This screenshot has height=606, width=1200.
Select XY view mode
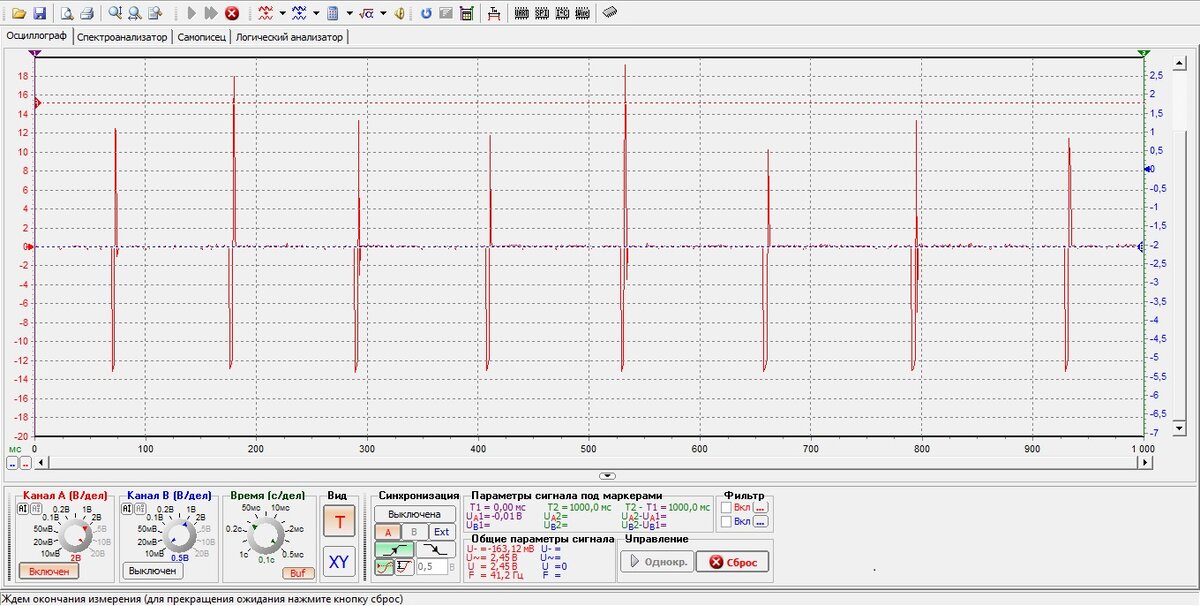click(x=339, y=562)
